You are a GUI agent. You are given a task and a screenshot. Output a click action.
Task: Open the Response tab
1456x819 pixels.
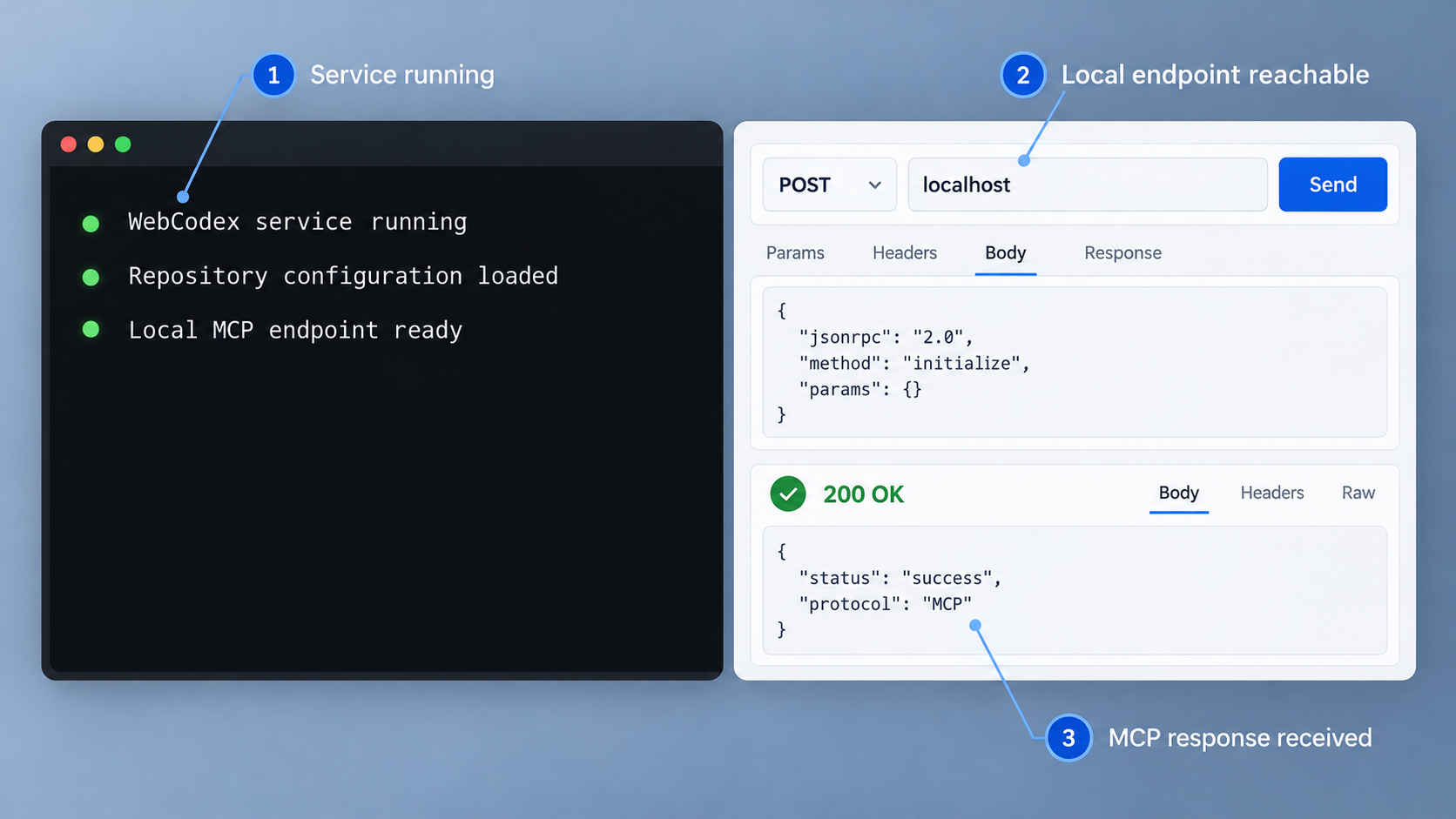click(x=1122, y=253)
